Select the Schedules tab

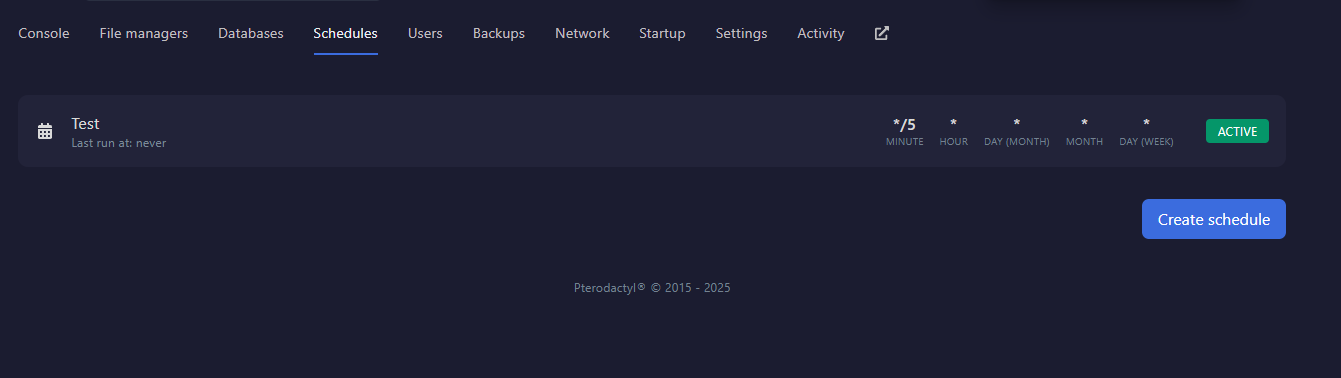(346, 33)
